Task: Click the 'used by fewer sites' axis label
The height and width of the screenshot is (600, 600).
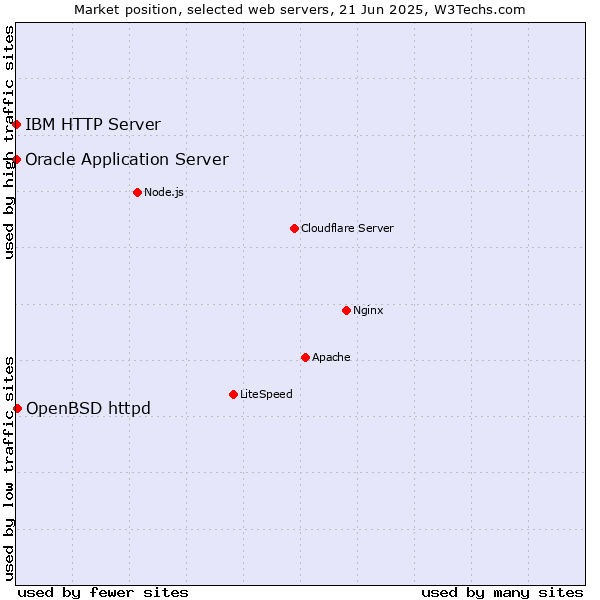Action: click(x=103, y=593)
